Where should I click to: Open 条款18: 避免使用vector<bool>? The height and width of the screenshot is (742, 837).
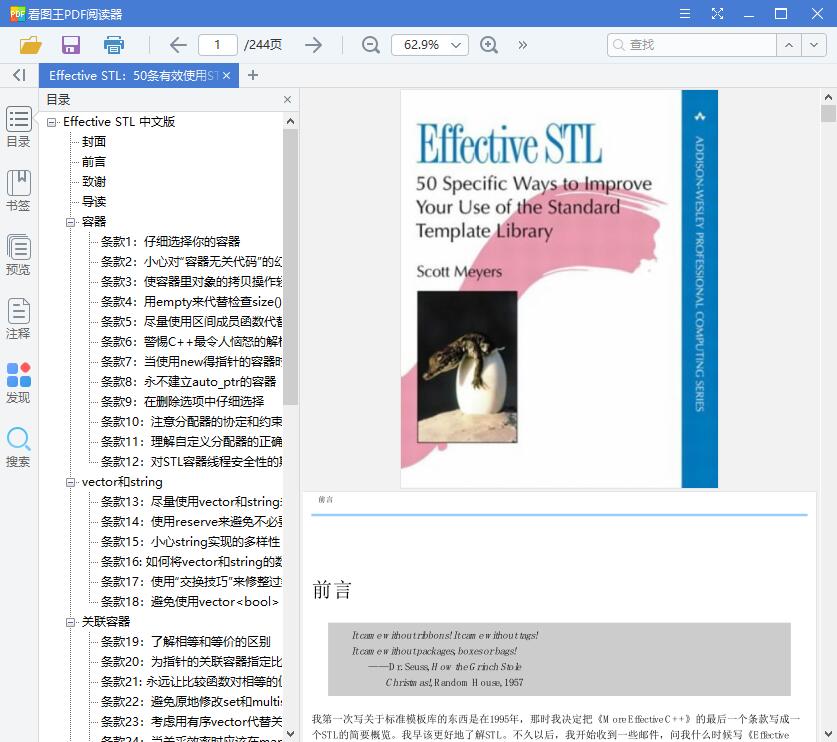pyautogui.click(x=189, y=602)
